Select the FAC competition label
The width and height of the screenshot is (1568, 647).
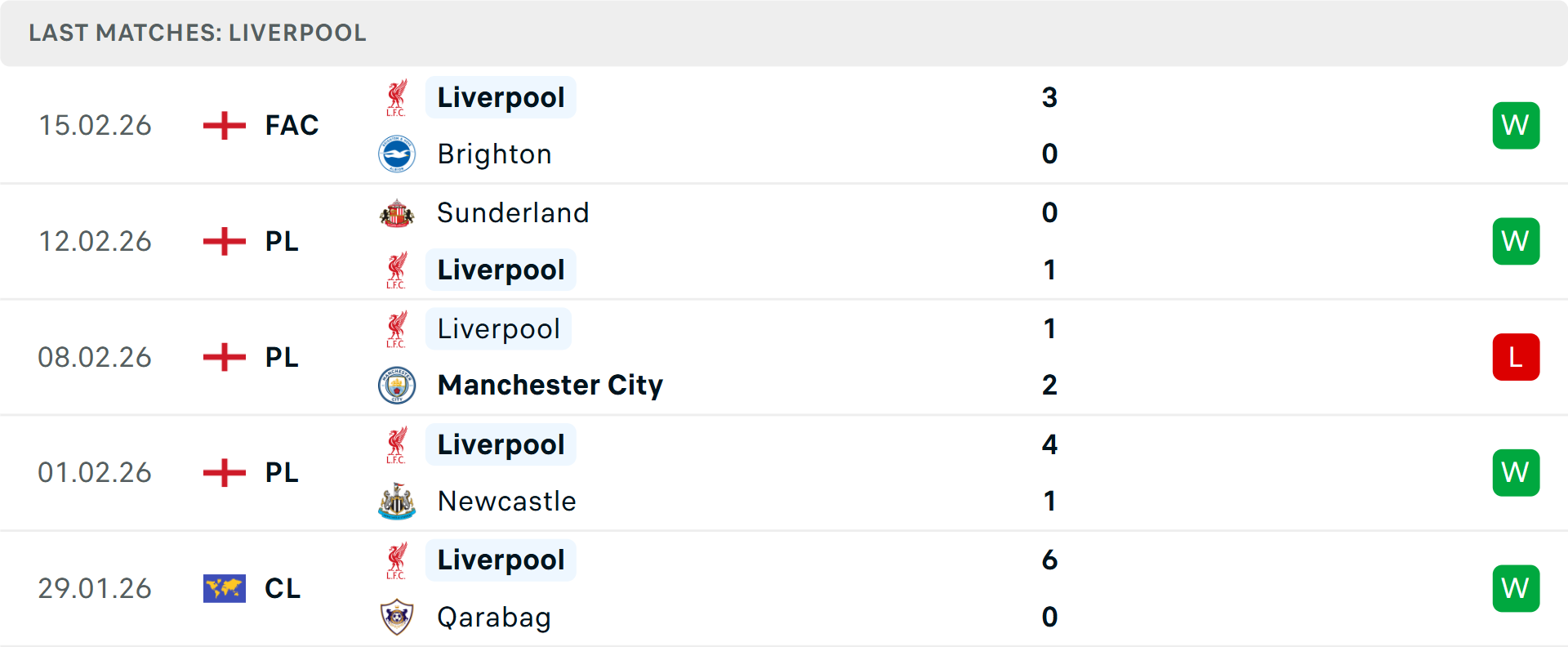click(x=291, y=125)
